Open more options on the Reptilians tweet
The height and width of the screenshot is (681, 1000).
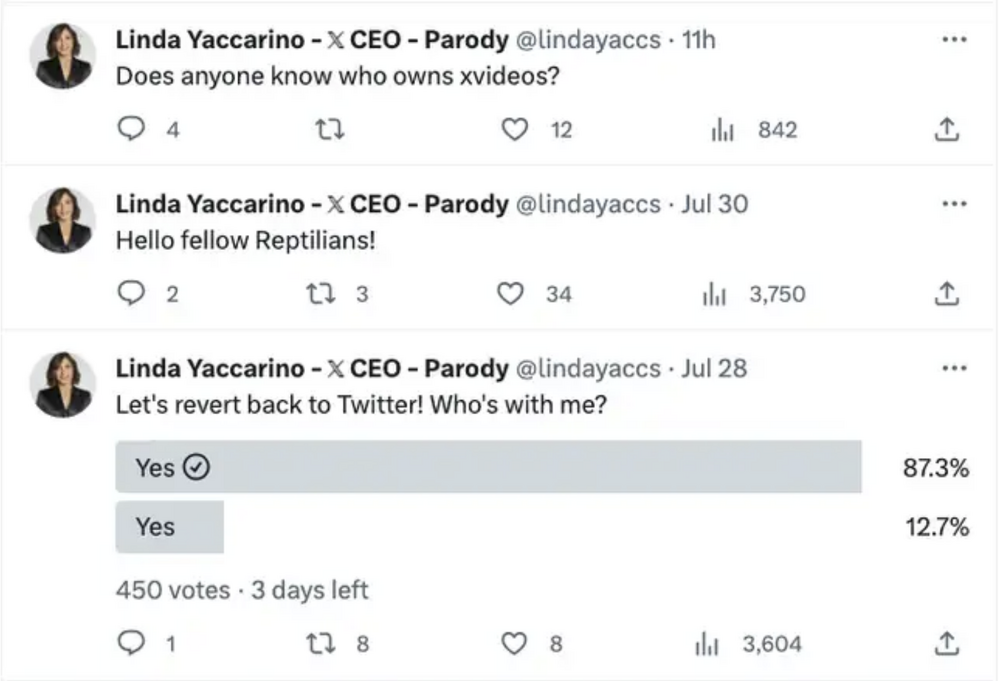pyautogui.click(x=954, y=204)
